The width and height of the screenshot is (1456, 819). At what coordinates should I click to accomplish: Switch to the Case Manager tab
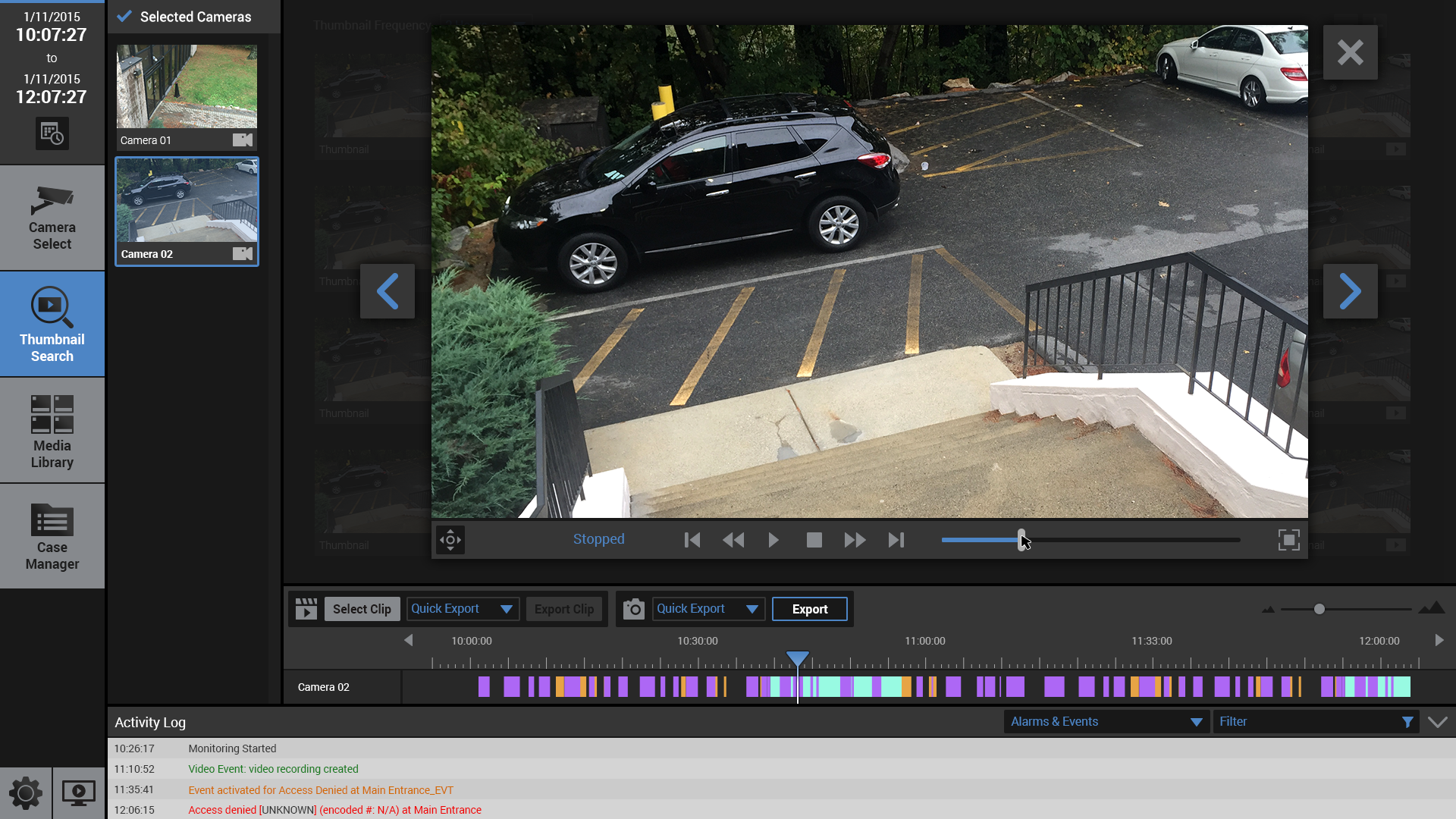click(x=52, y=537)
